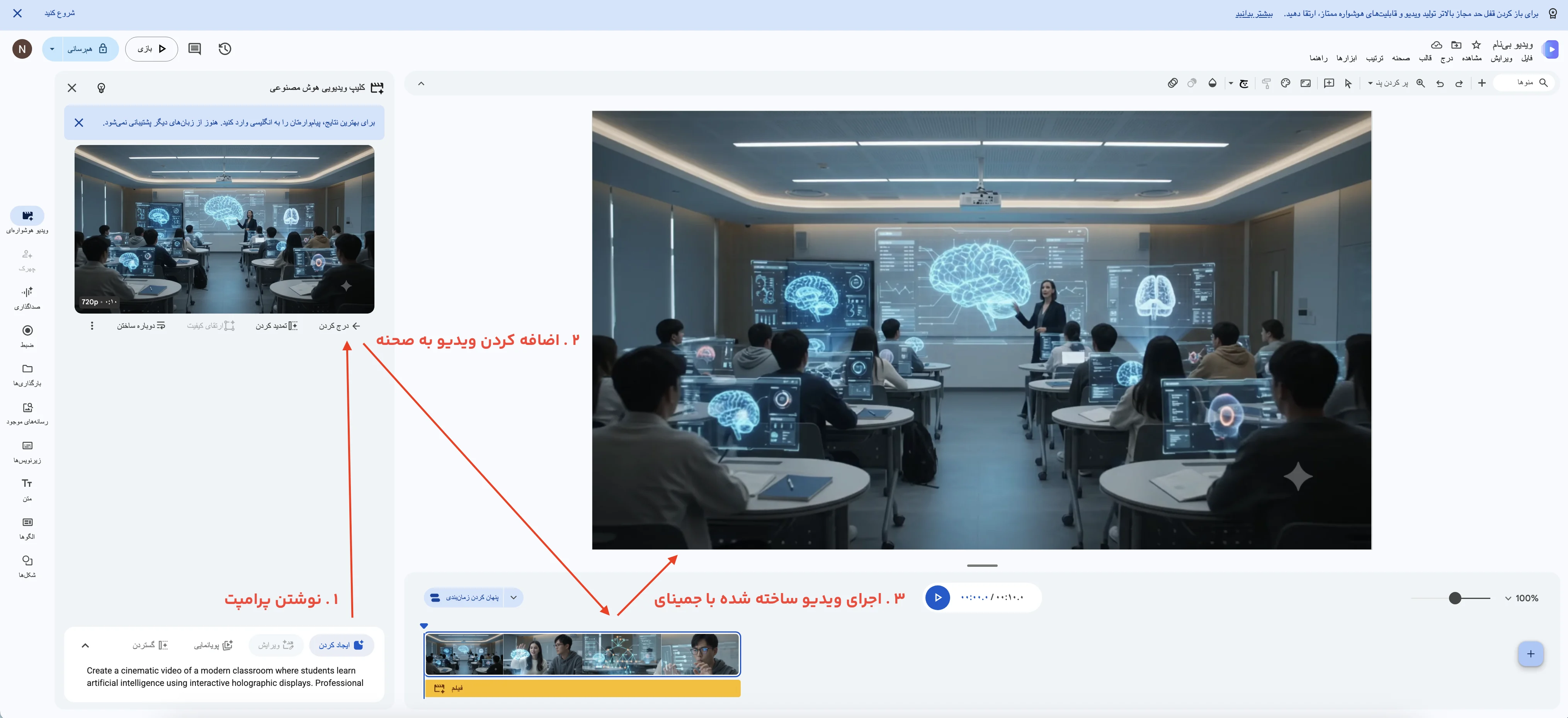
Task: Click the zoom magnifier in toolbar
Action: click(1421, 84)
